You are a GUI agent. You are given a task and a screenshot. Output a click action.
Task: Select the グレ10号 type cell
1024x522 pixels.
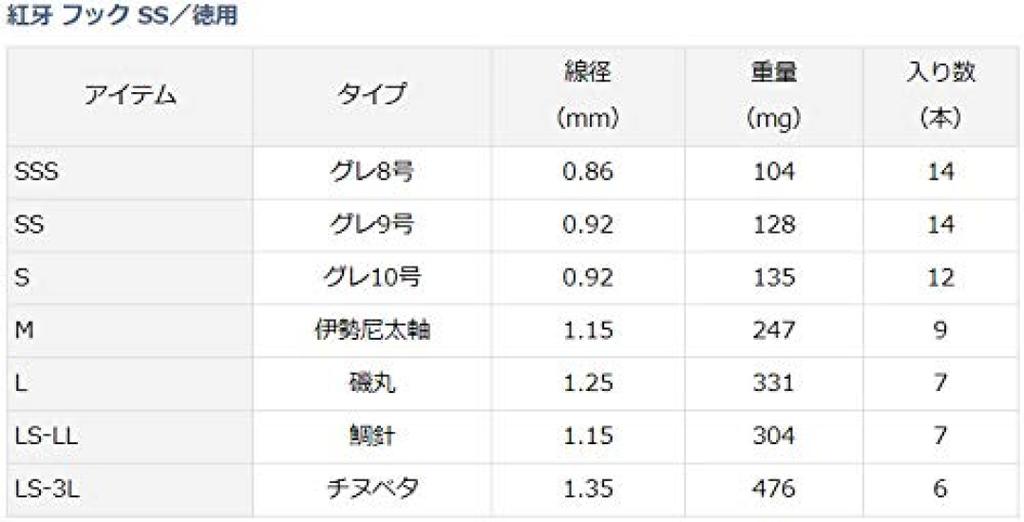click(x=372, y=278)
